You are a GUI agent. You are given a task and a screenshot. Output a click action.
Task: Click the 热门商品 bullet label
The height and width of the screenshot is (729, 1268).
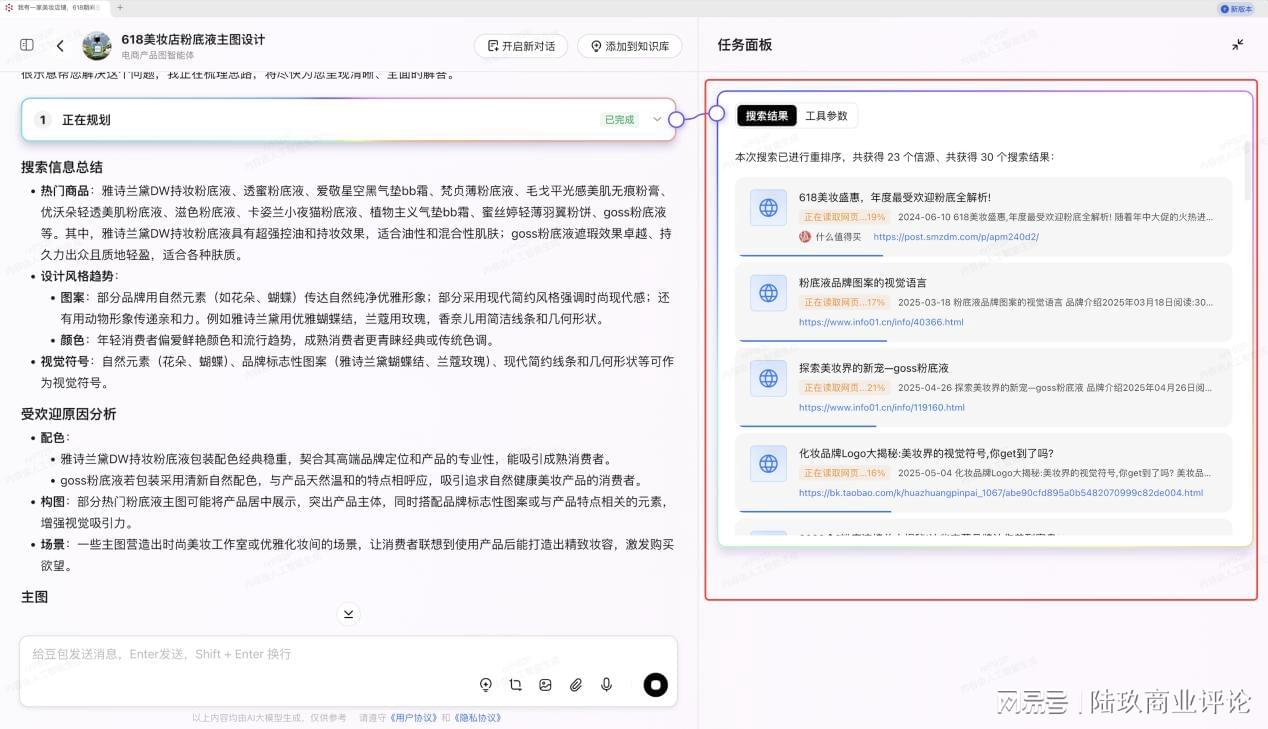click(65, 191)
